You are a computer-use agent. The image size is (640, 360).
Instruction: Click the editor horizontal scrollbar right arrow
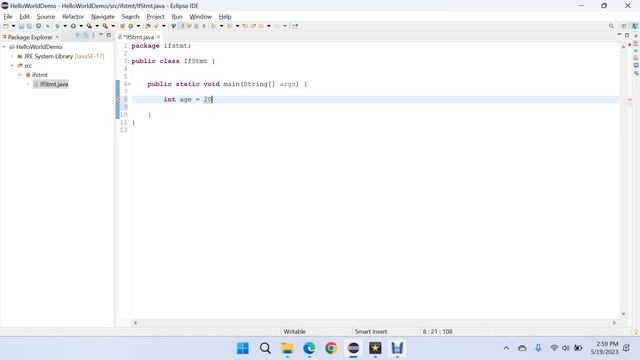[614, 322]
